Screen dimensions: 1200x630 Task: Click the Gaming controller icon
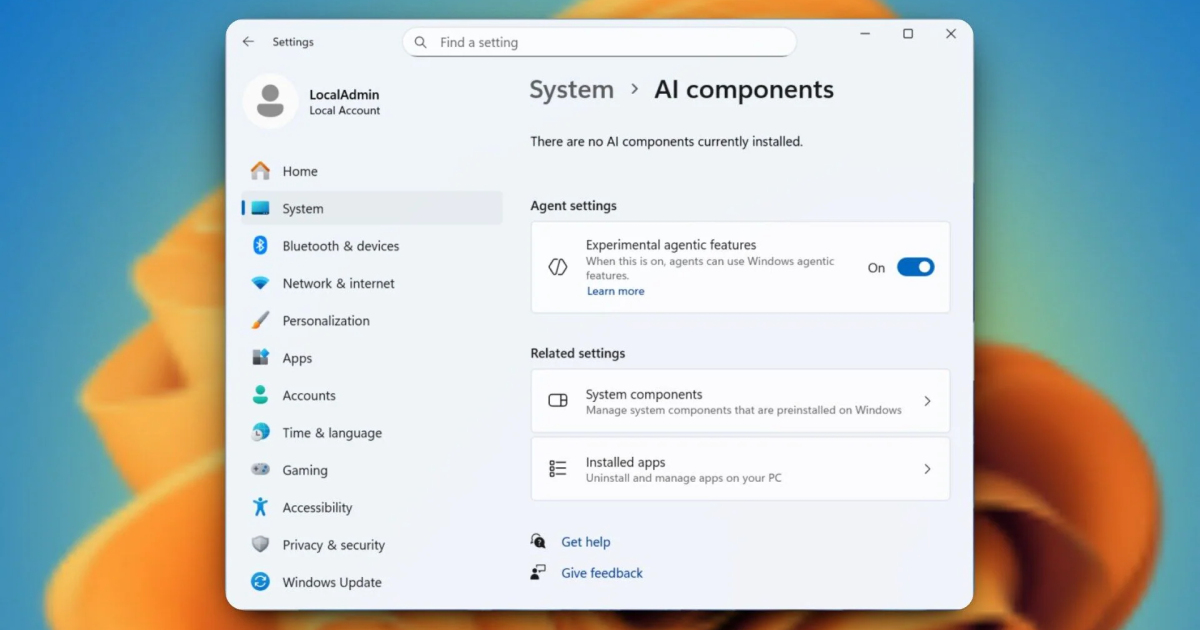[260, 470]
